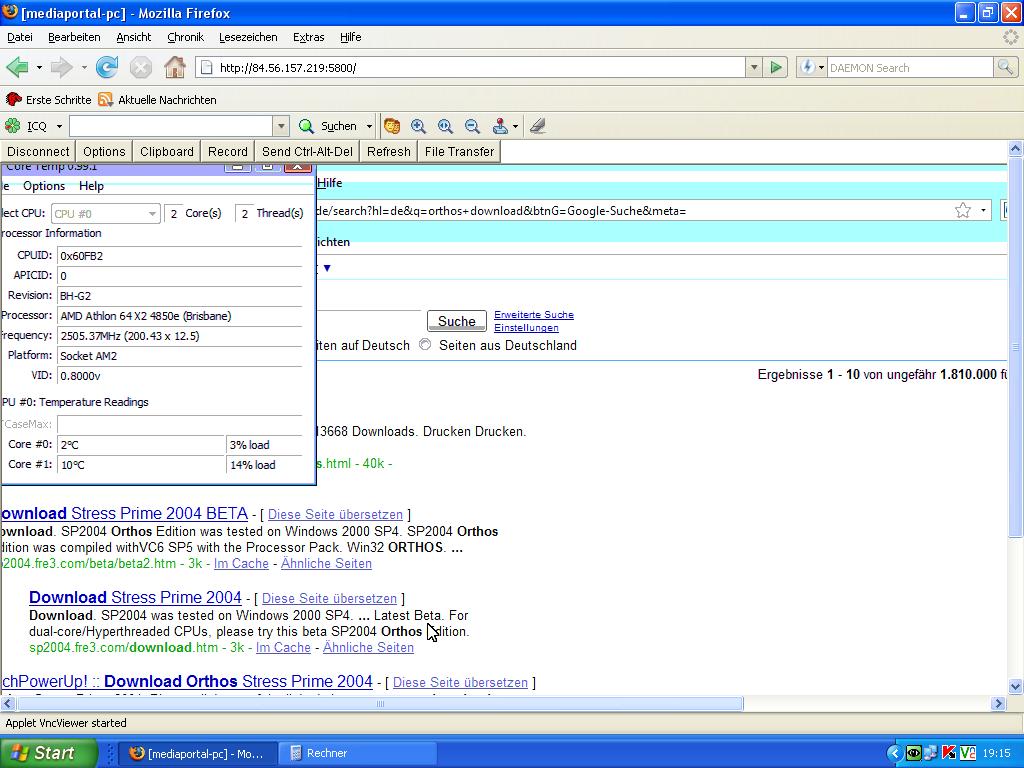Image resolution: width=1024 pixels, height=768 pixels.
Task: Open the DAEMON search engine selector dropdown
Action: [811, 67]
